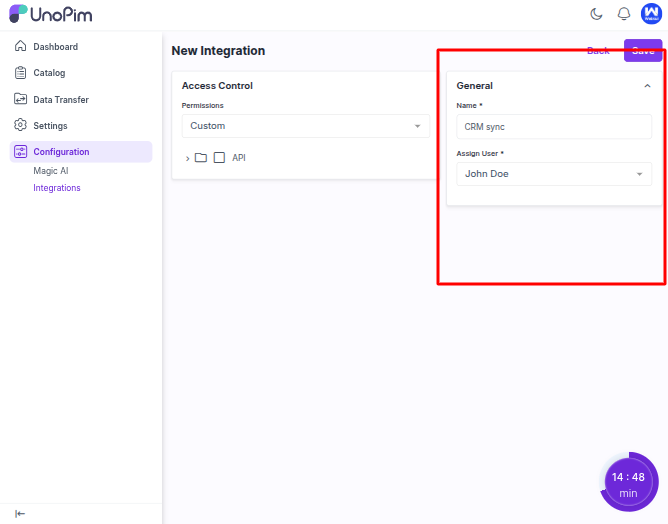
Task: Click the Data Transfer icon
Action: 21,99
